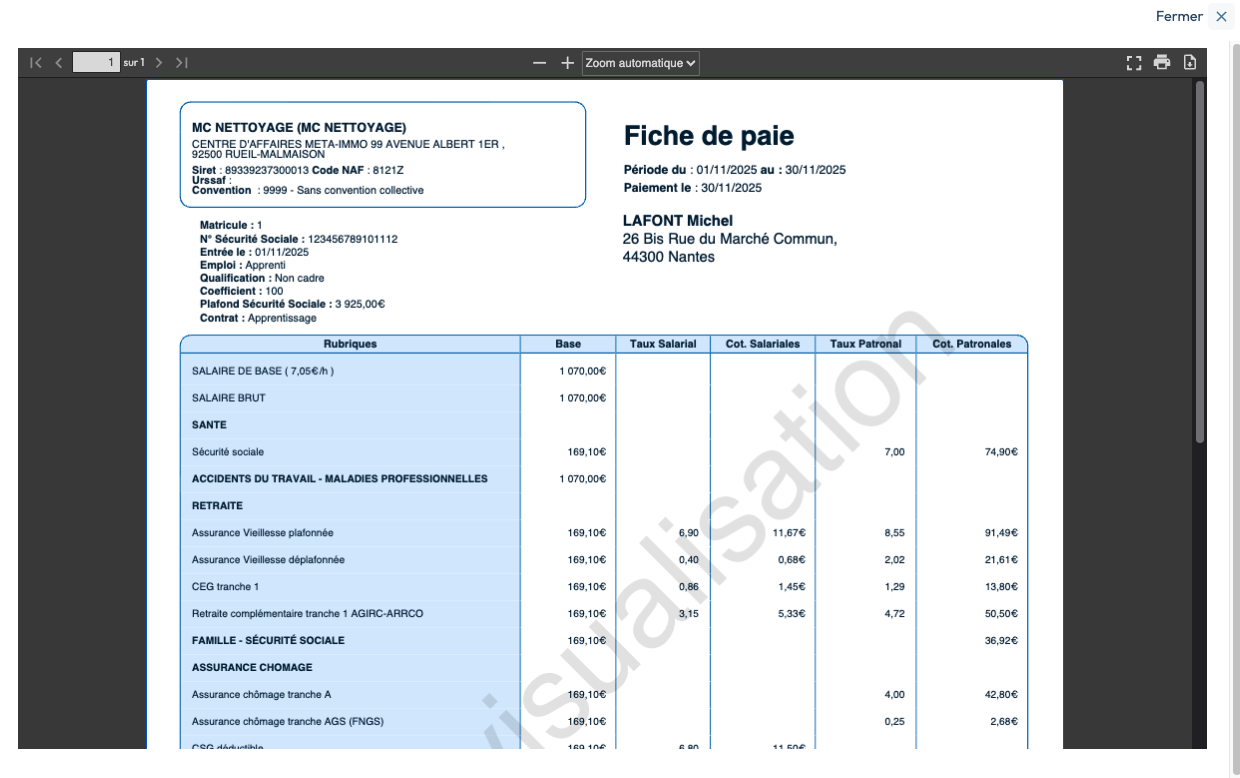1240x778 pixels.
Task: Jump to last page icon
Action: pos(181,63)
